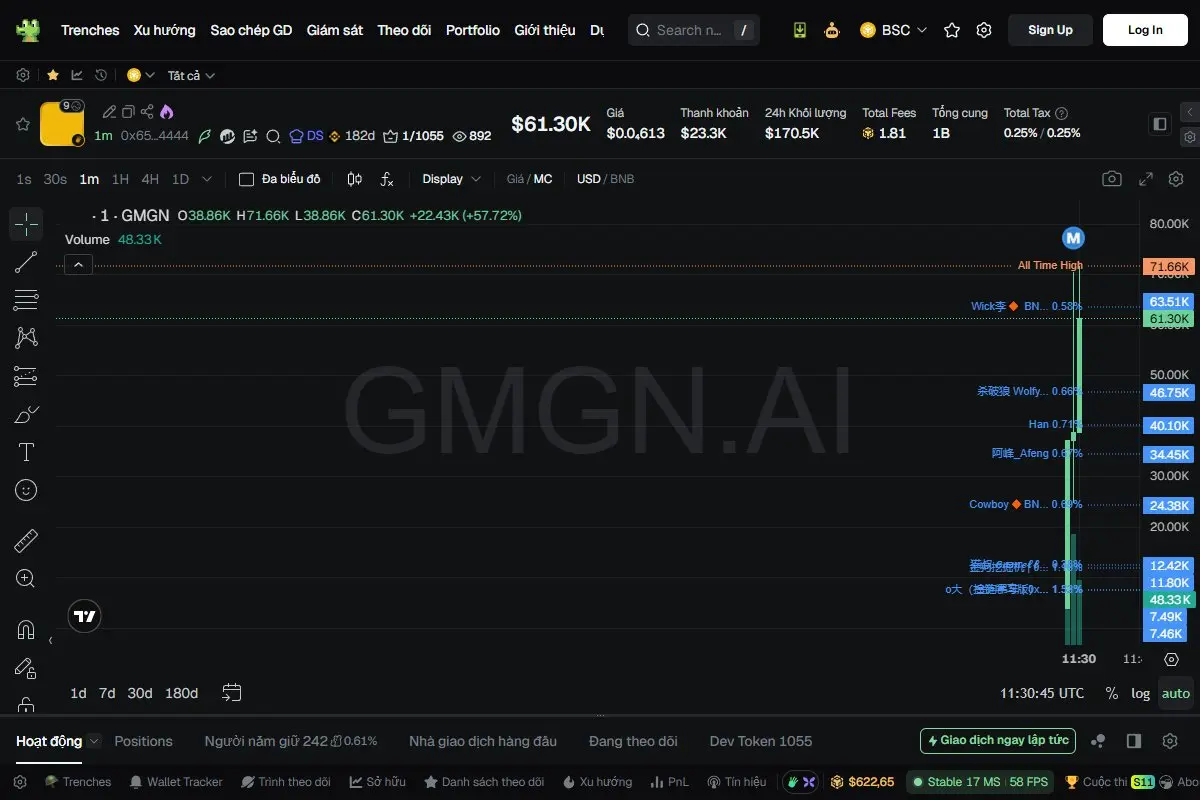Select the 4H timeframe
The width and height of the screenshot is (1200, 800).
tap(150, 179)
